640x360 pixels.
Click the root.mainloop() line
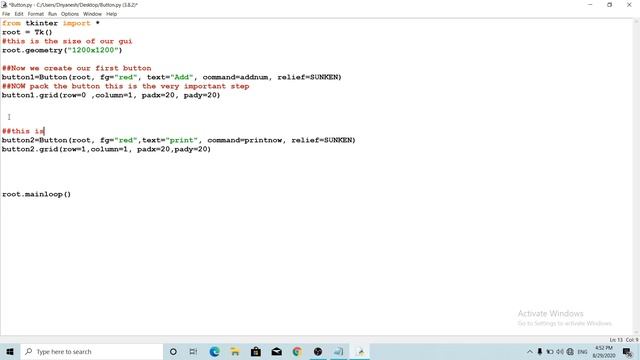pos(36,194)
